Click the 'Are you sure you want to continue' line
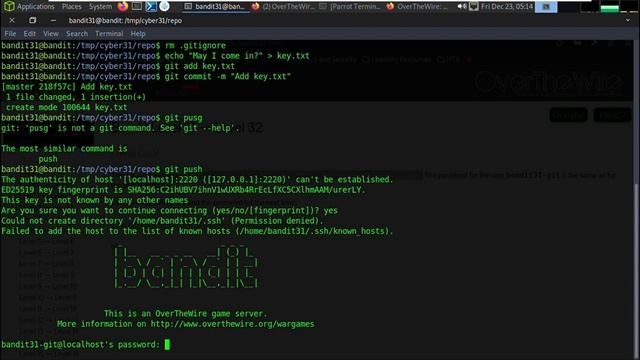Screen dimensions: 640x360 tap(169, 211)
